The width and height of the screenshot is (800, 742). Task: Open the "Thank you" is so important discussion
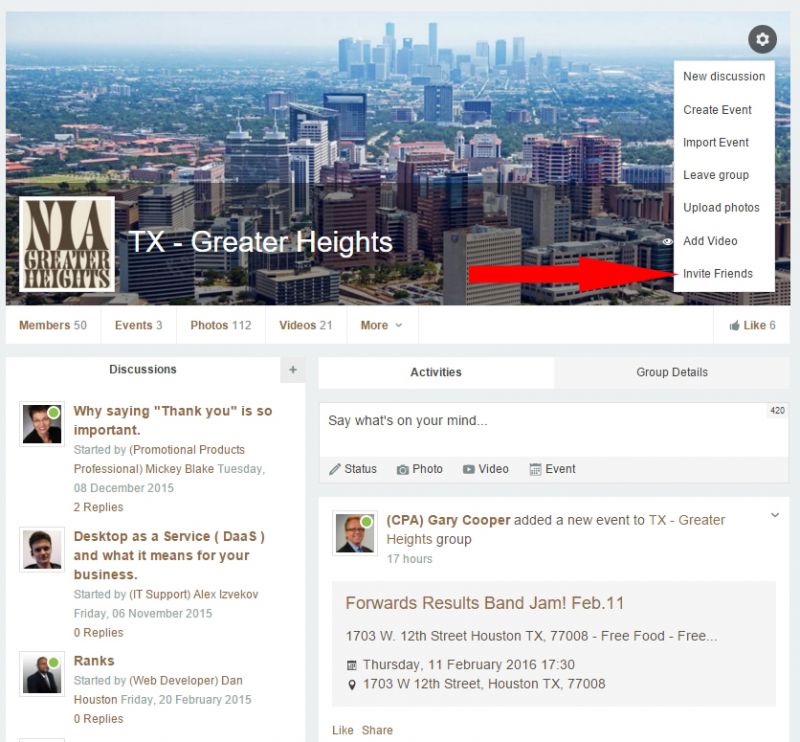[x=173, y=421]
